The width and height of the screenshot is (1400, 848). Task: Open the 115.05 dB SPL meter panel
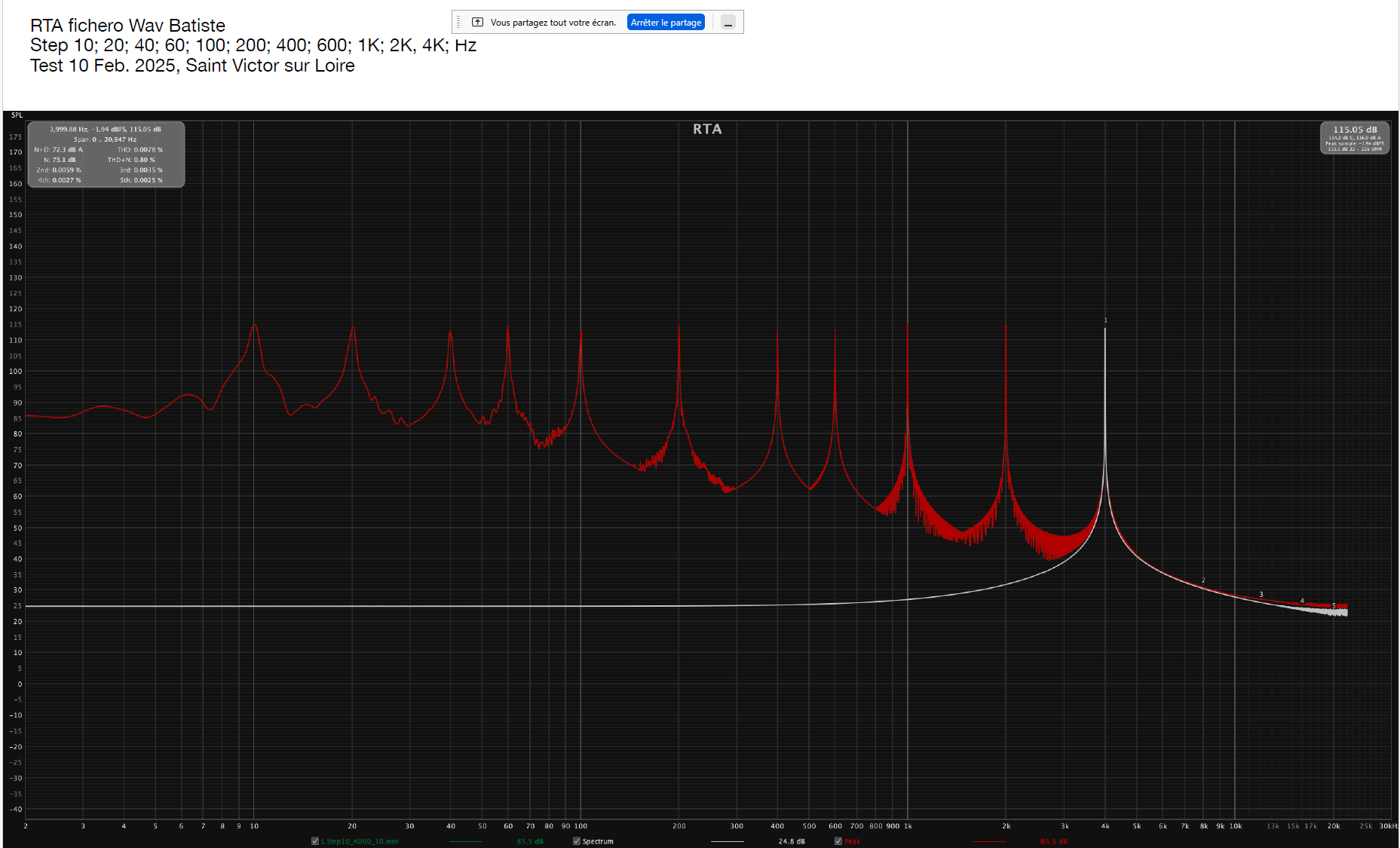1355,138
